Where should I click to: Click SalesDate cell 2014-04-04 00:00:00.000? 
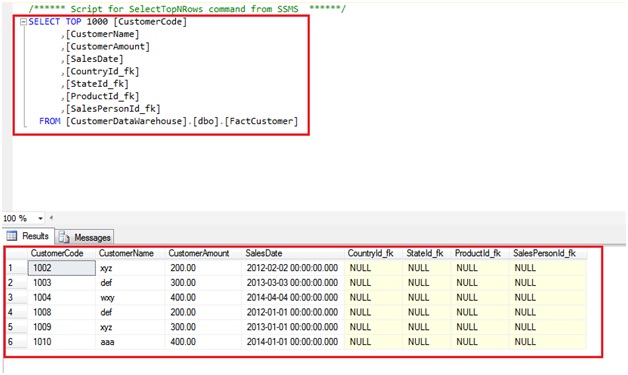(x=293, y=298)
